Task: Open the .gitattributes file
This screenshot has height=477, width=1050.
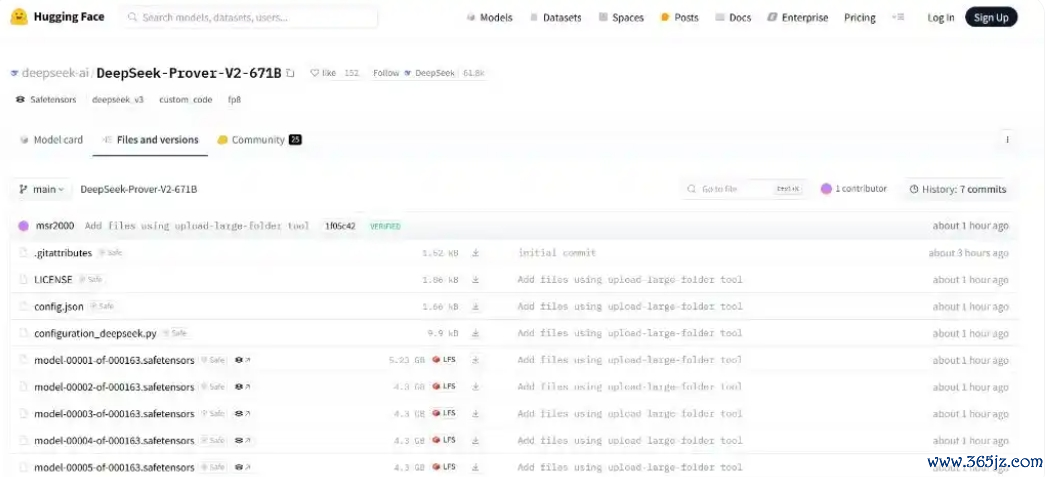Action: 63,253
